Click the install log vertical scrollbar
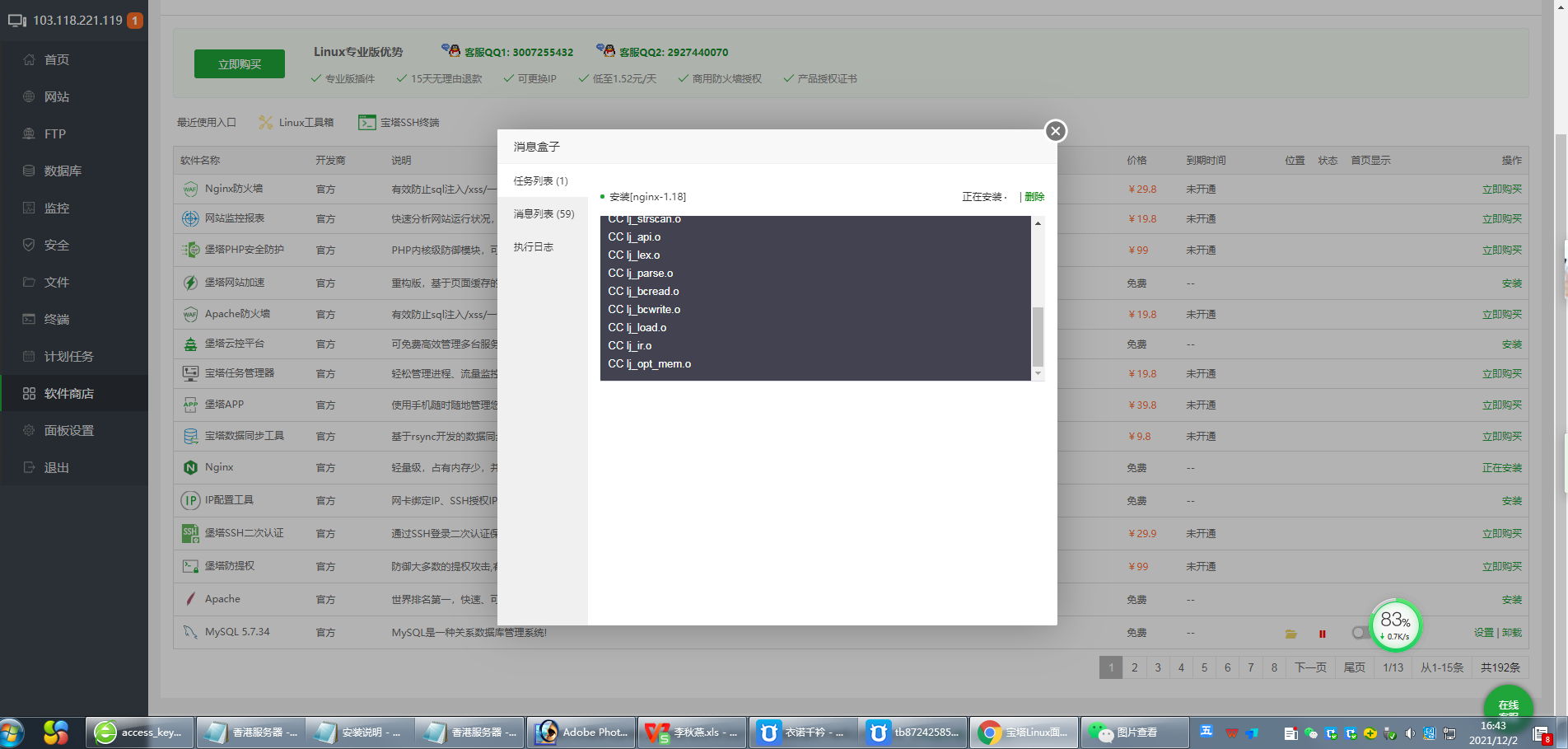Viewport: 1568px width, 749px height. pyautogui.click(x=1038, y=336)
